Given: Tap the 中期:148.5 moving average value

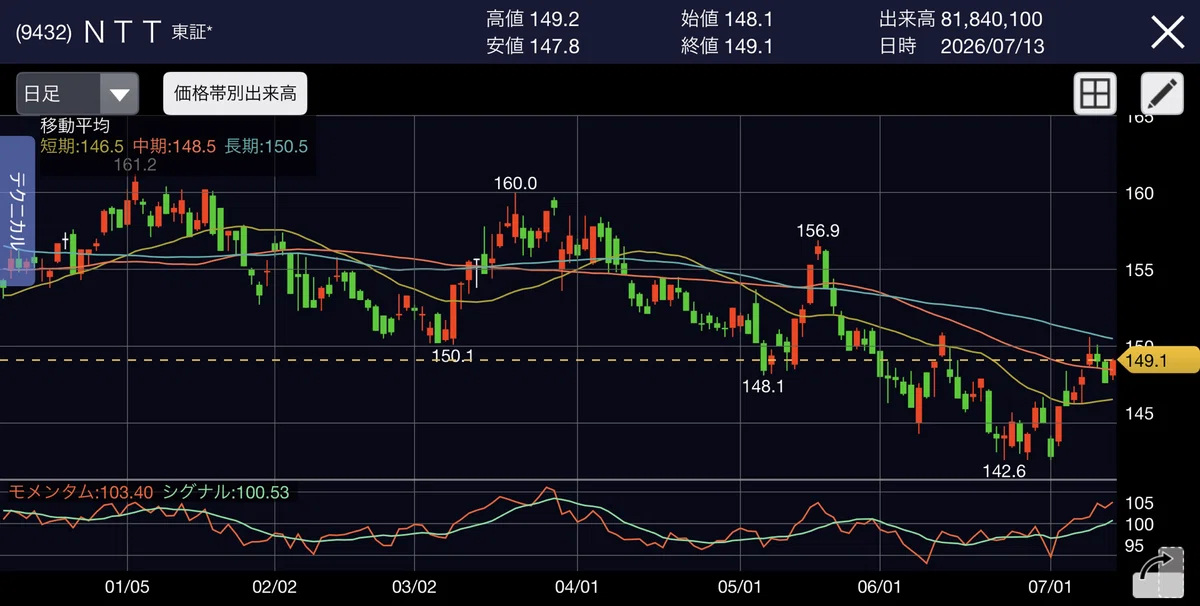Looking at the screenshot, I should pos(174,146).
